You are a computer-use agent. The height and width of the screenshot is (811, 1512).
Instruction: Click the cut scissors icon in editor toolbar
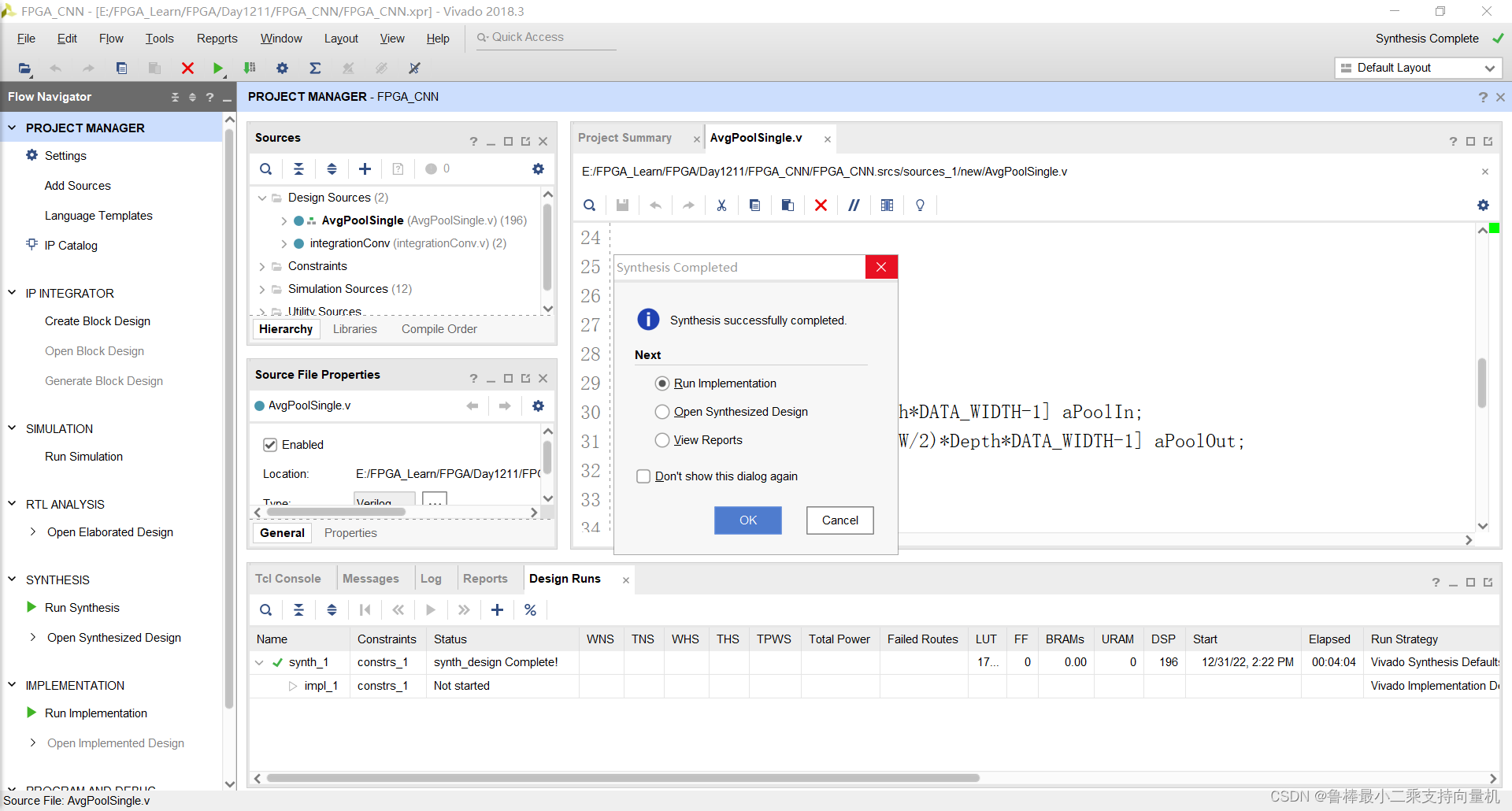point(721,206)
